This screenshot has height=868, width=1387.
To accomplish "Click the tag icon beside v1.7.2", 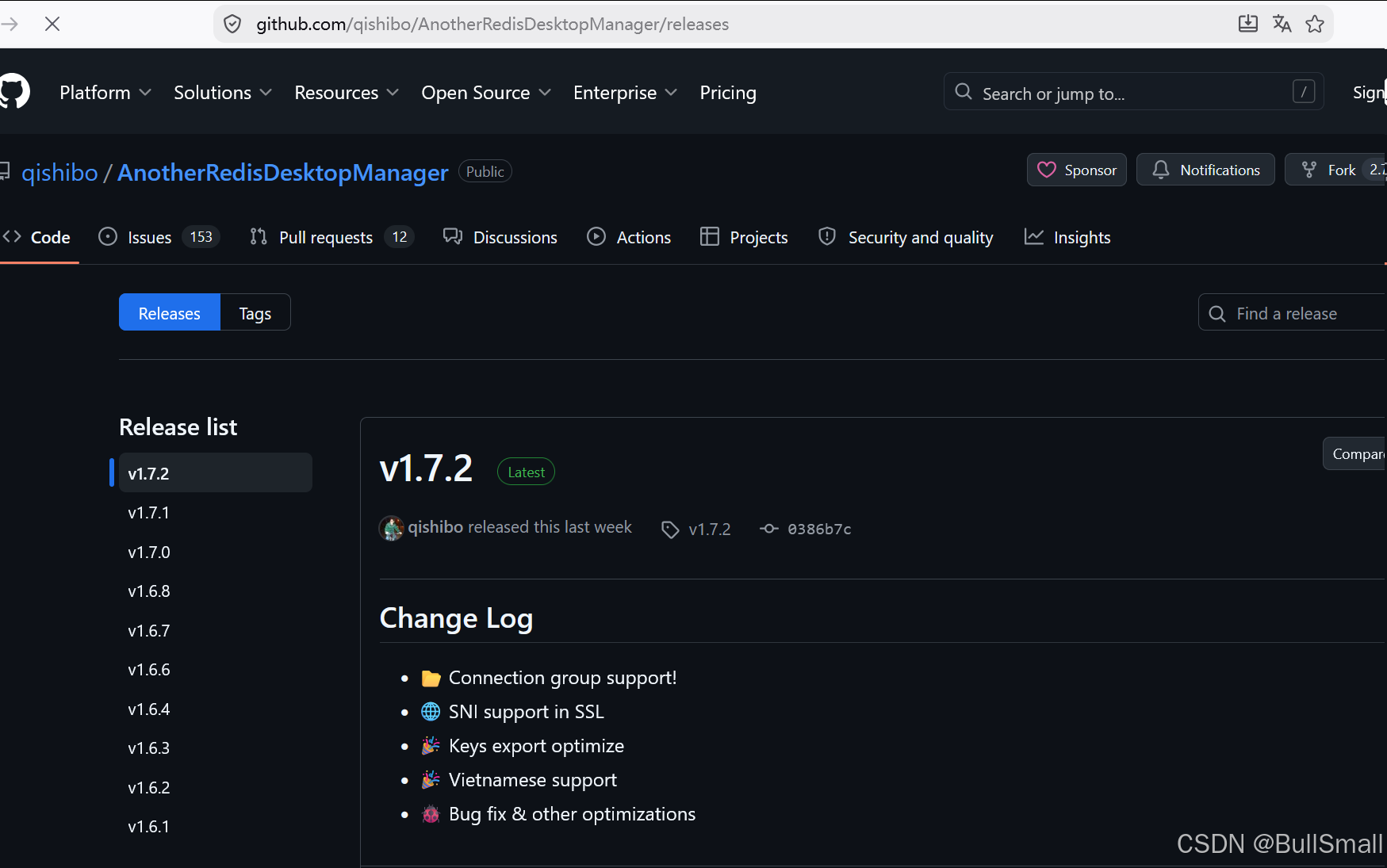I will pos(671,530).
